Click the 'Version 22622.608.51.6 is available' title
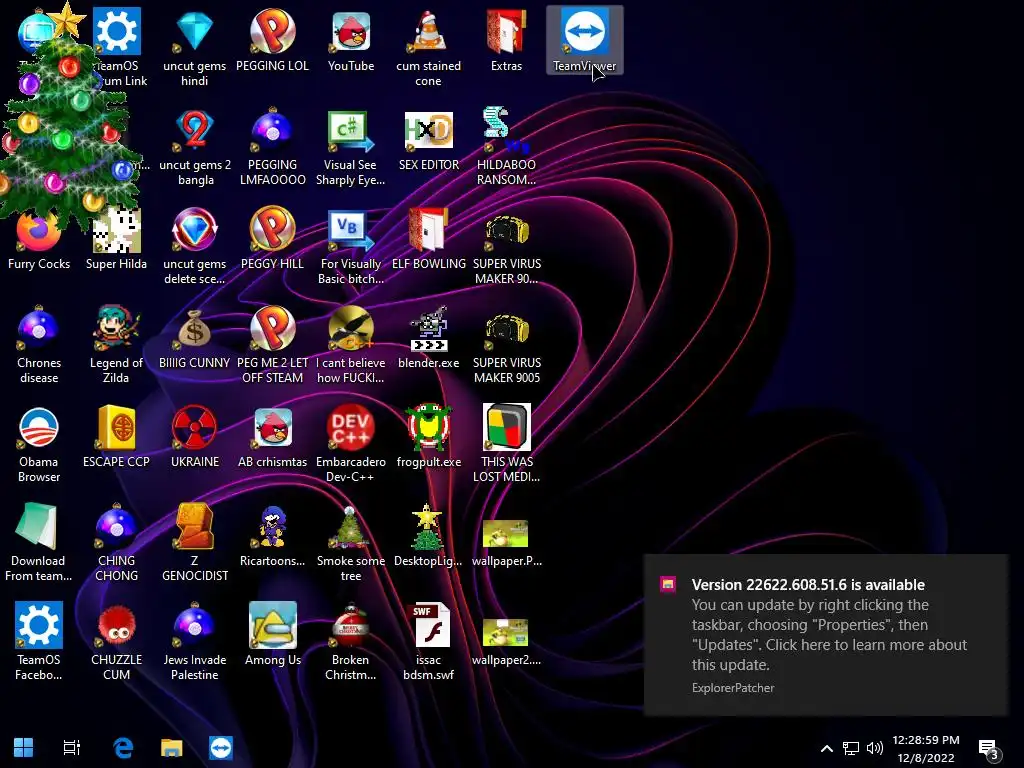Image resolution: width=1024 pixels, height=768 pixels. [808, 584]
